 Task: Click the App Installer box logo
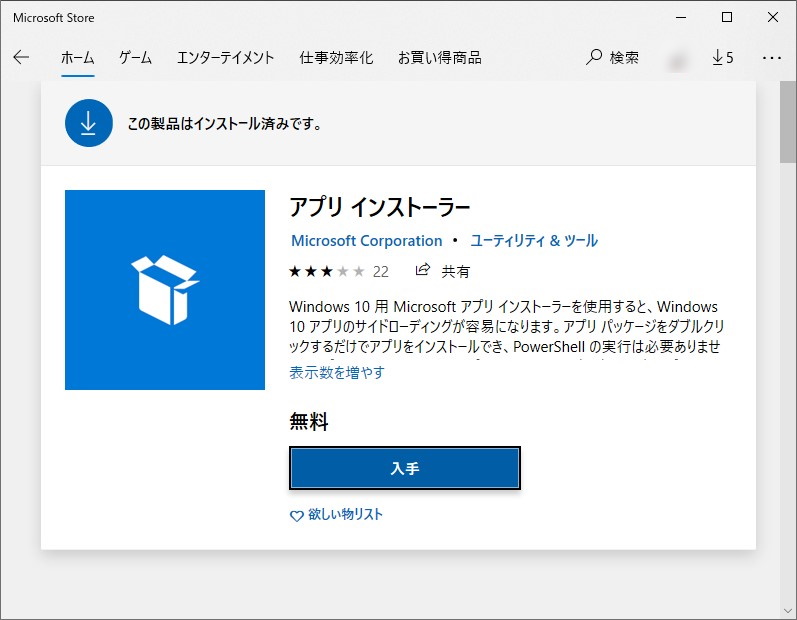click(x=165, y=290)
